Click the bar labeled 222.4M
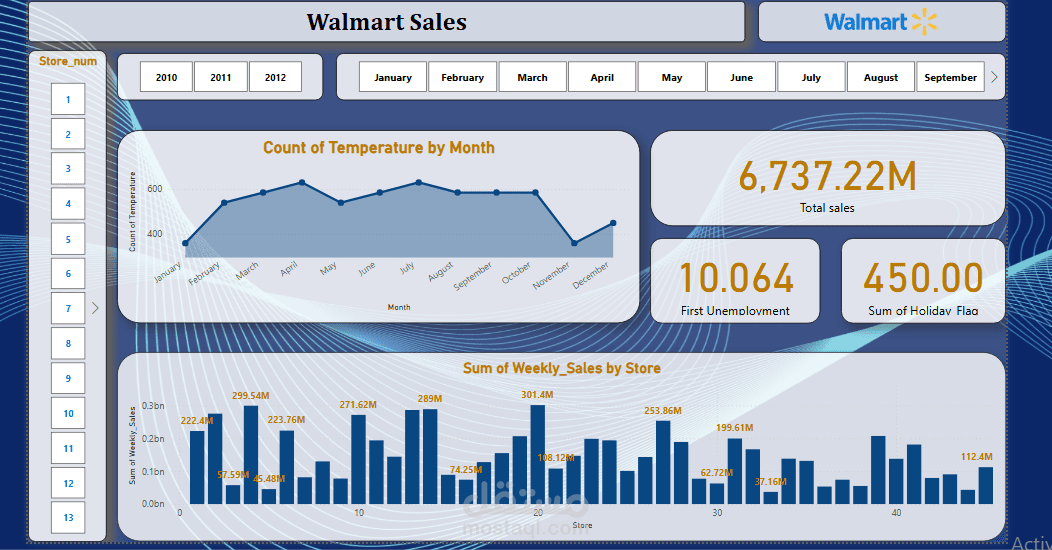 [197, 468]
